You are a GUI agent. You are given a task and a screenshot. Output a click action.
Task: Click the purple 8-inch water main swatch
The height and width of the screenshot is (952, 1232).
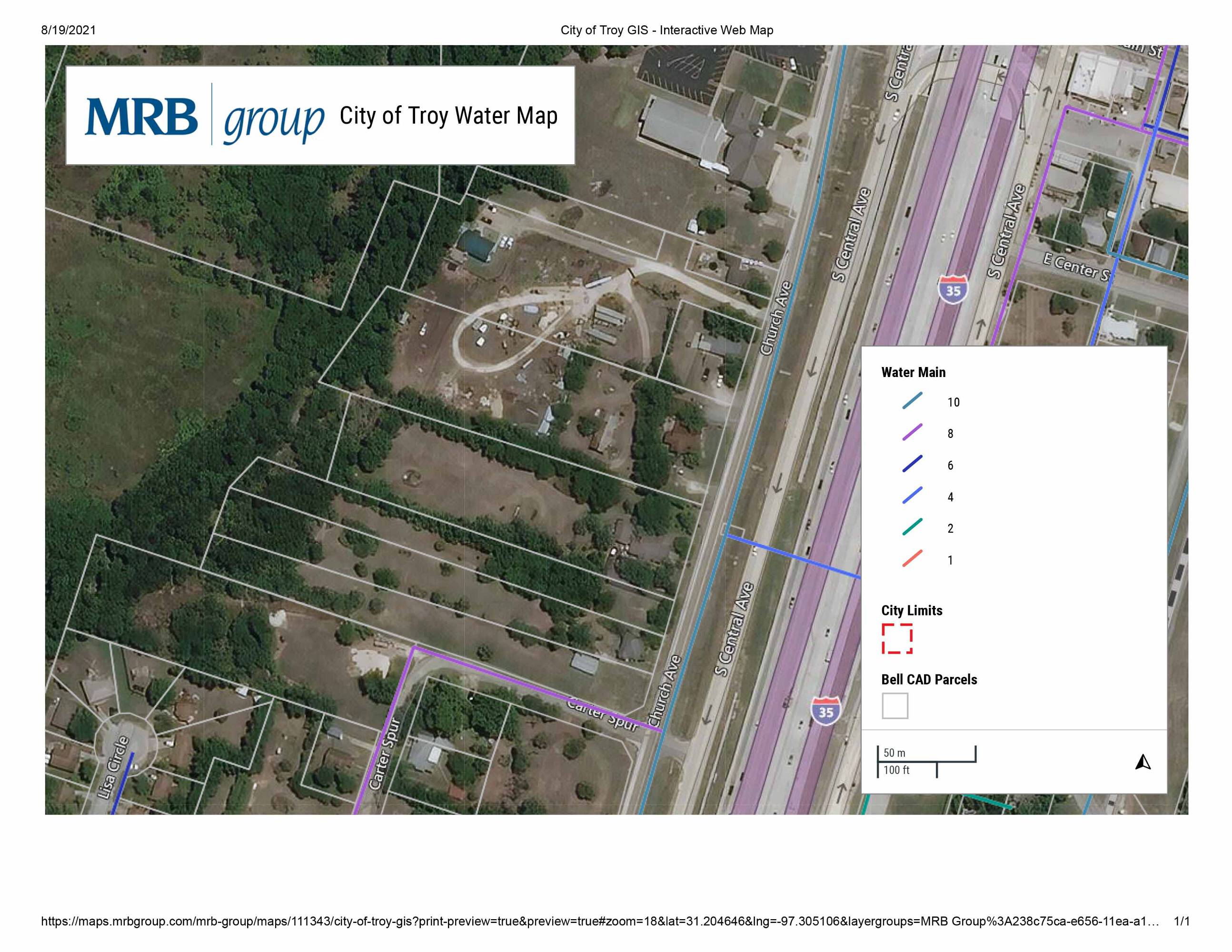point(912,433)
